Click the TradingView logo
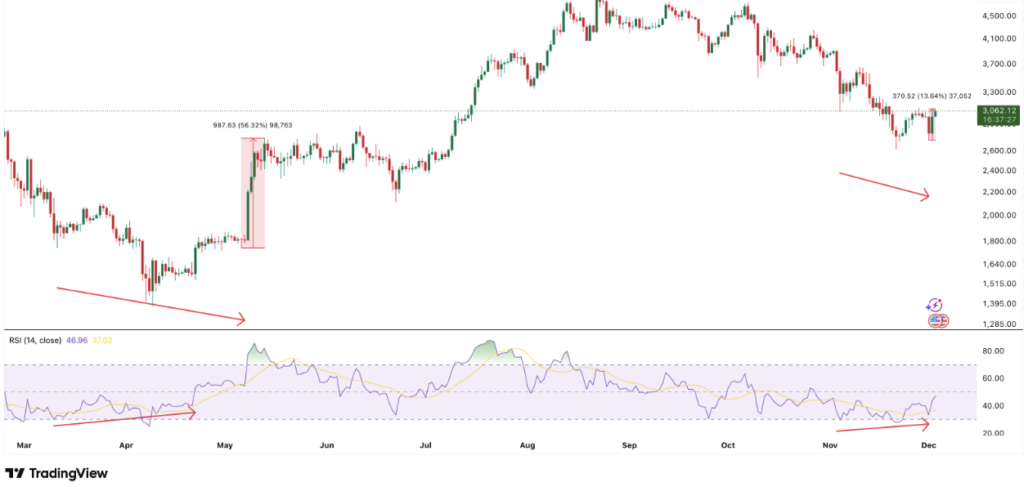The height and width of the screenshot is (487, 1024). point(56,473)
